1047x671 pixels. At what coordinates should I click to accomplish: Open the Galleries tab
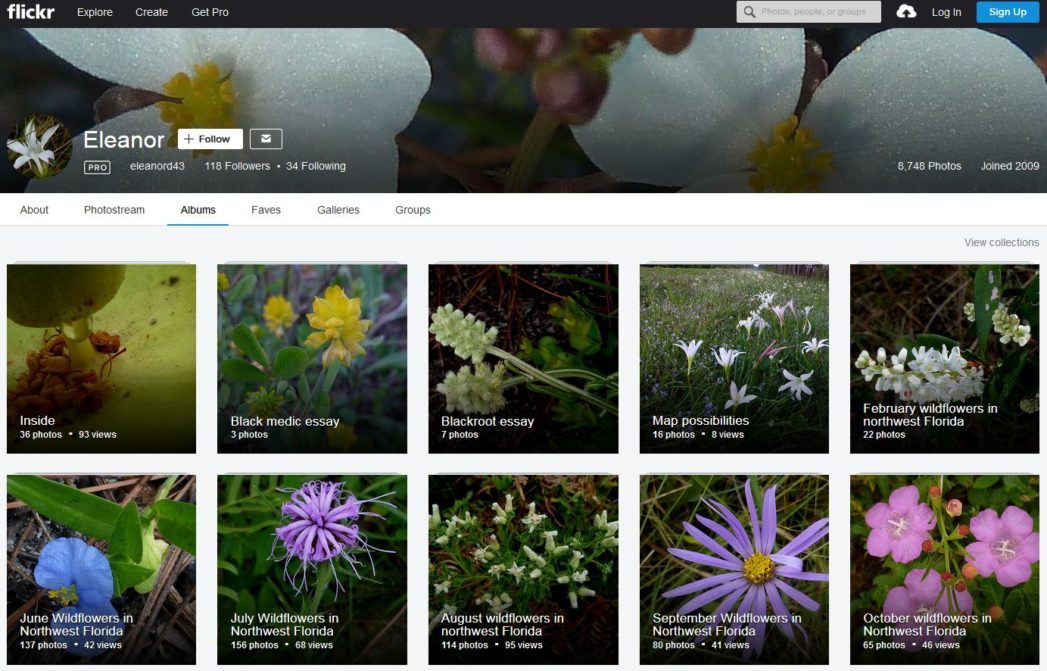tap(338, 210)
